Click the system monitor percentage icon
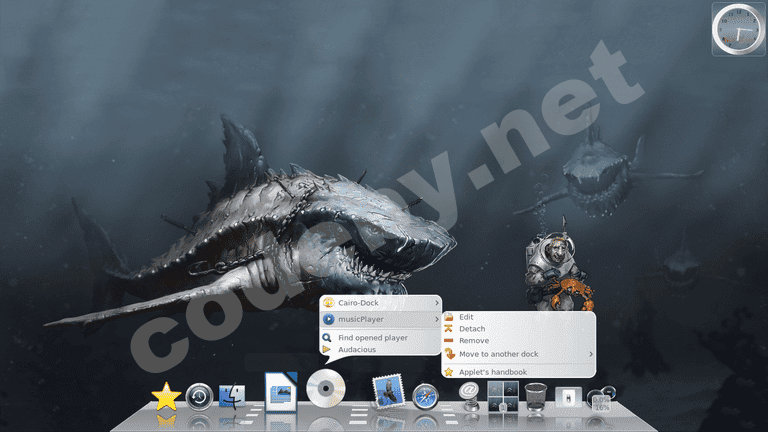 (601, 401)
